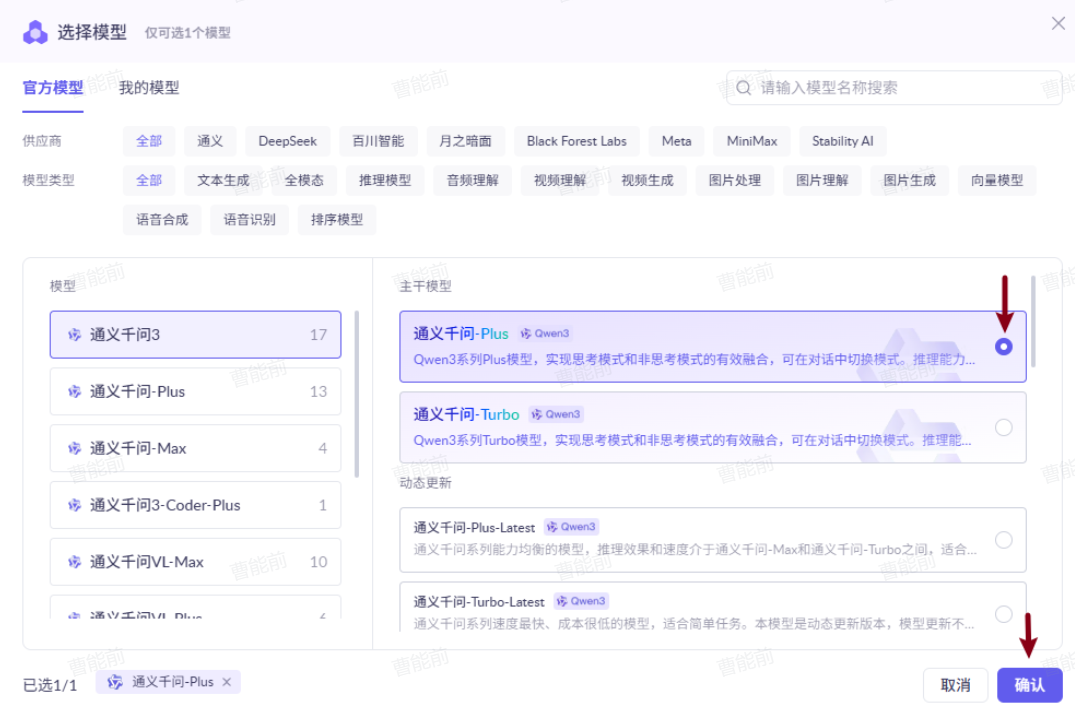Click the Qwen icon in 通义千问3-Coder-Plus row
The image size is (1075, 723).
74,505
